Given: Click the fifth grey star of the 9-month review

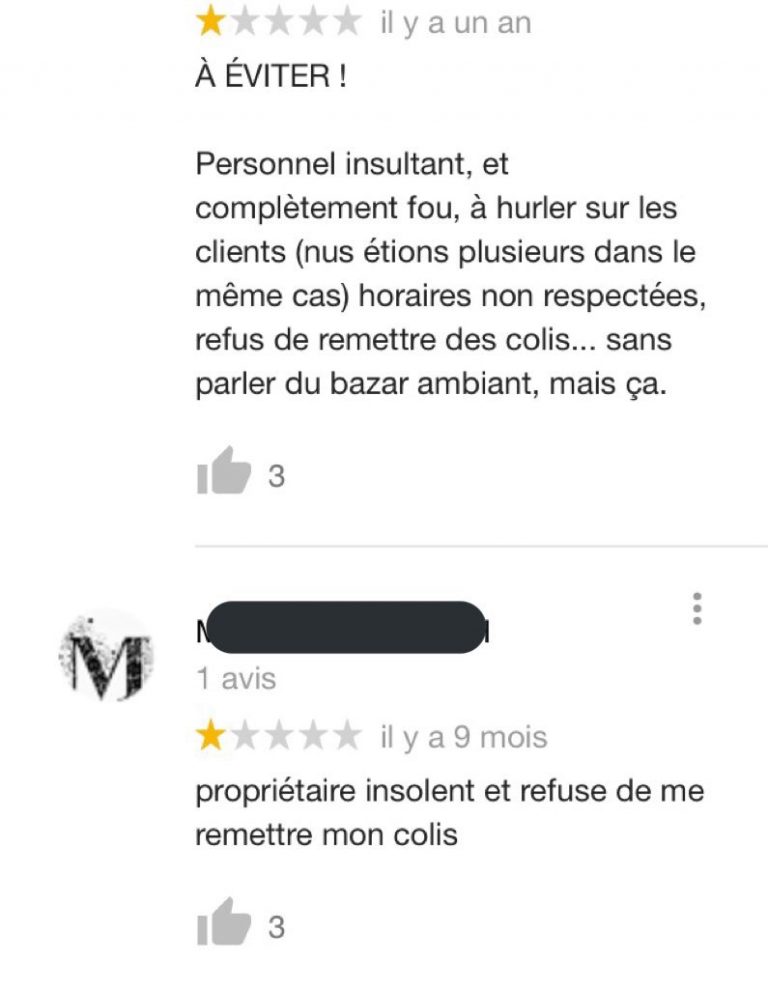Looking at the screenshot, I should point(346,736).
